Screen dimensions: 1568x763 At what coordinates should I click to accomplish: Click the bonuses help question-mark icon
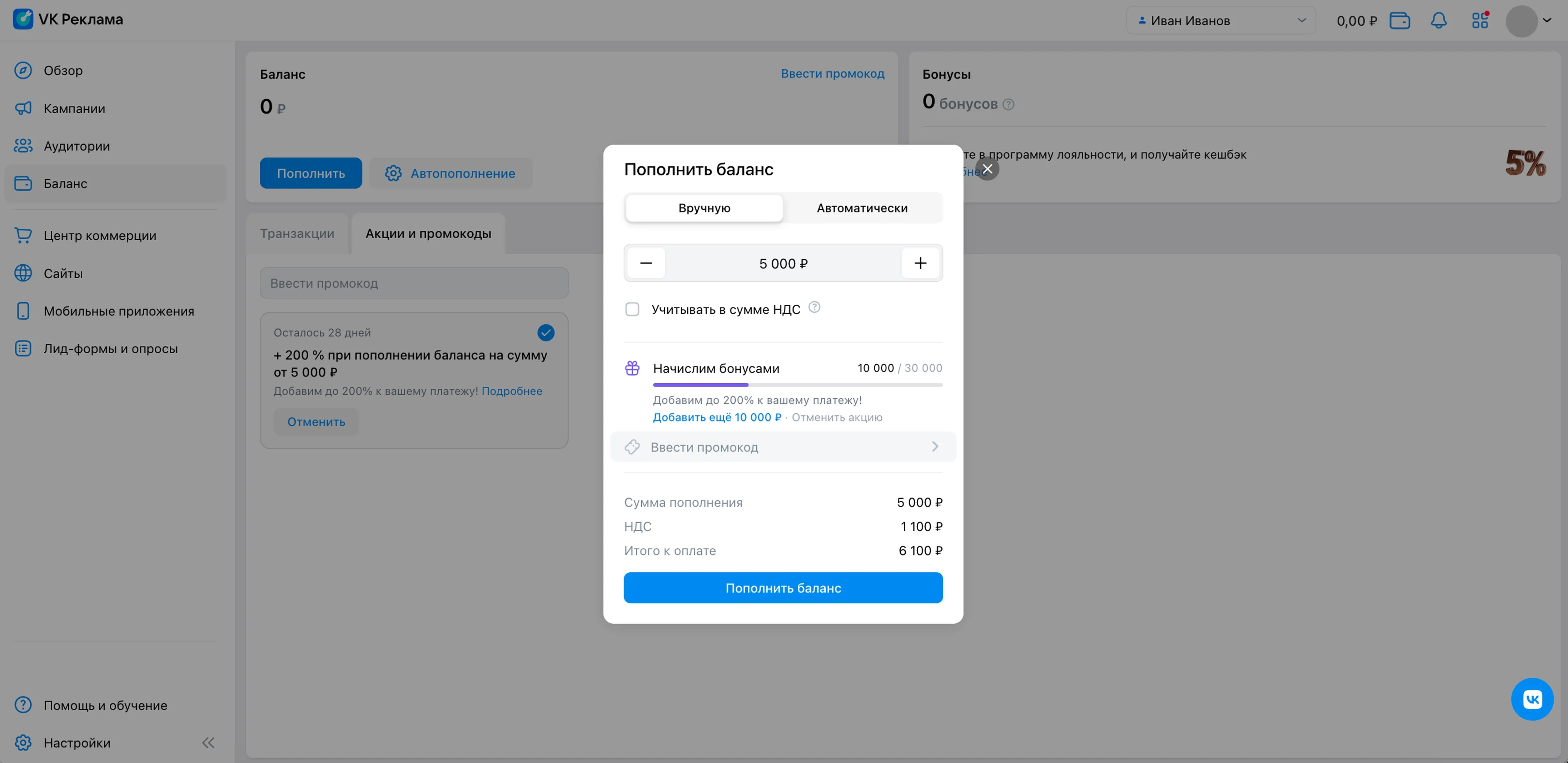tap(1009, 105)
